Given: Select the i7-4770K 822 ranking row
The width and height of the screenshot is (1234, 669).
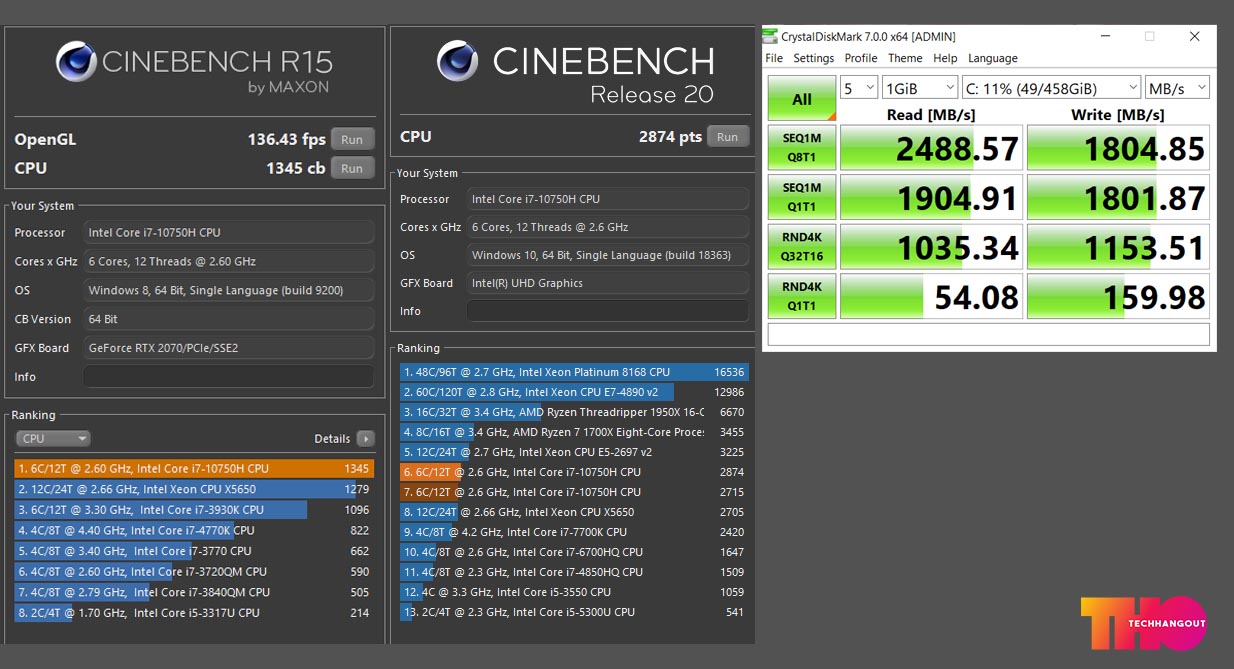Looking at the screenshot, I should coord(194,531).
